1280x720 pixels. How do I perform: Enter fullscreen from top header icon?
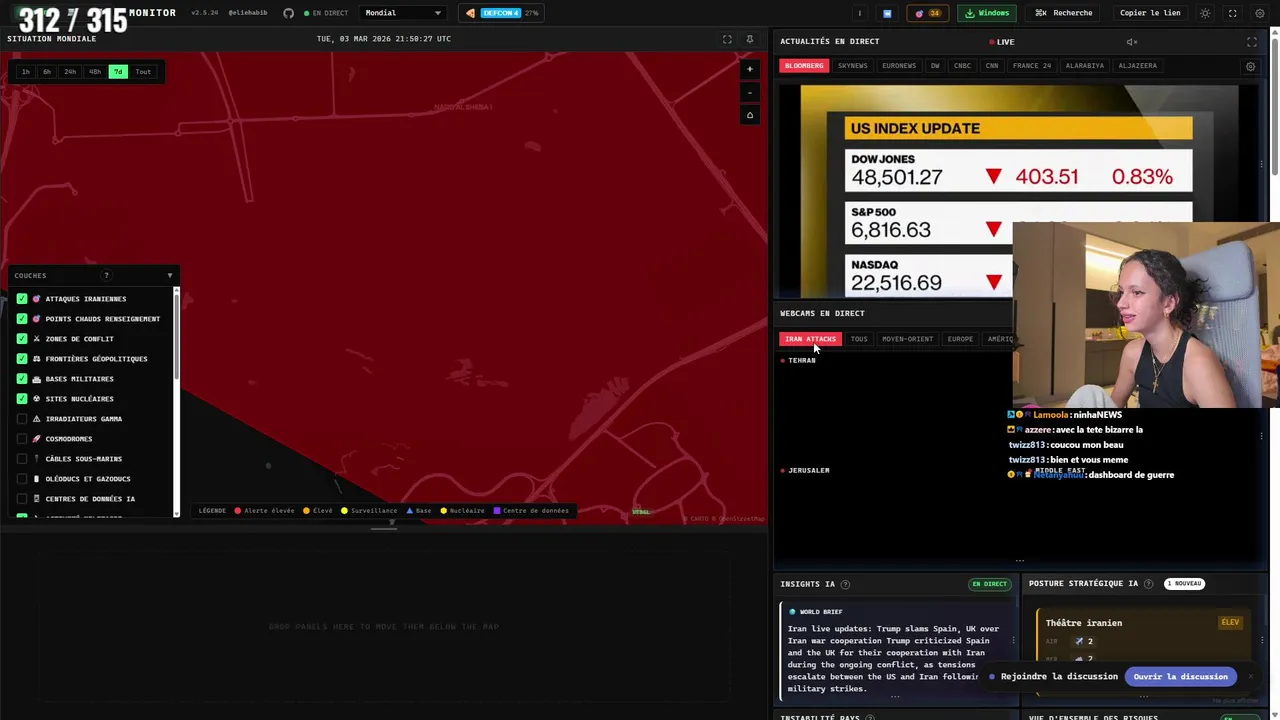[x=1232, y=13]
